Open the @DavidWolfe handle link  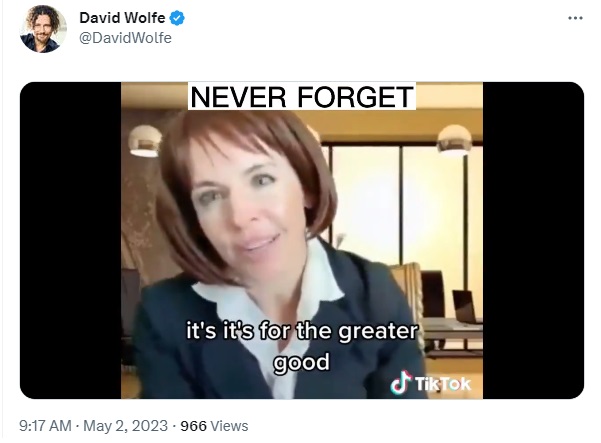[125, 38]
